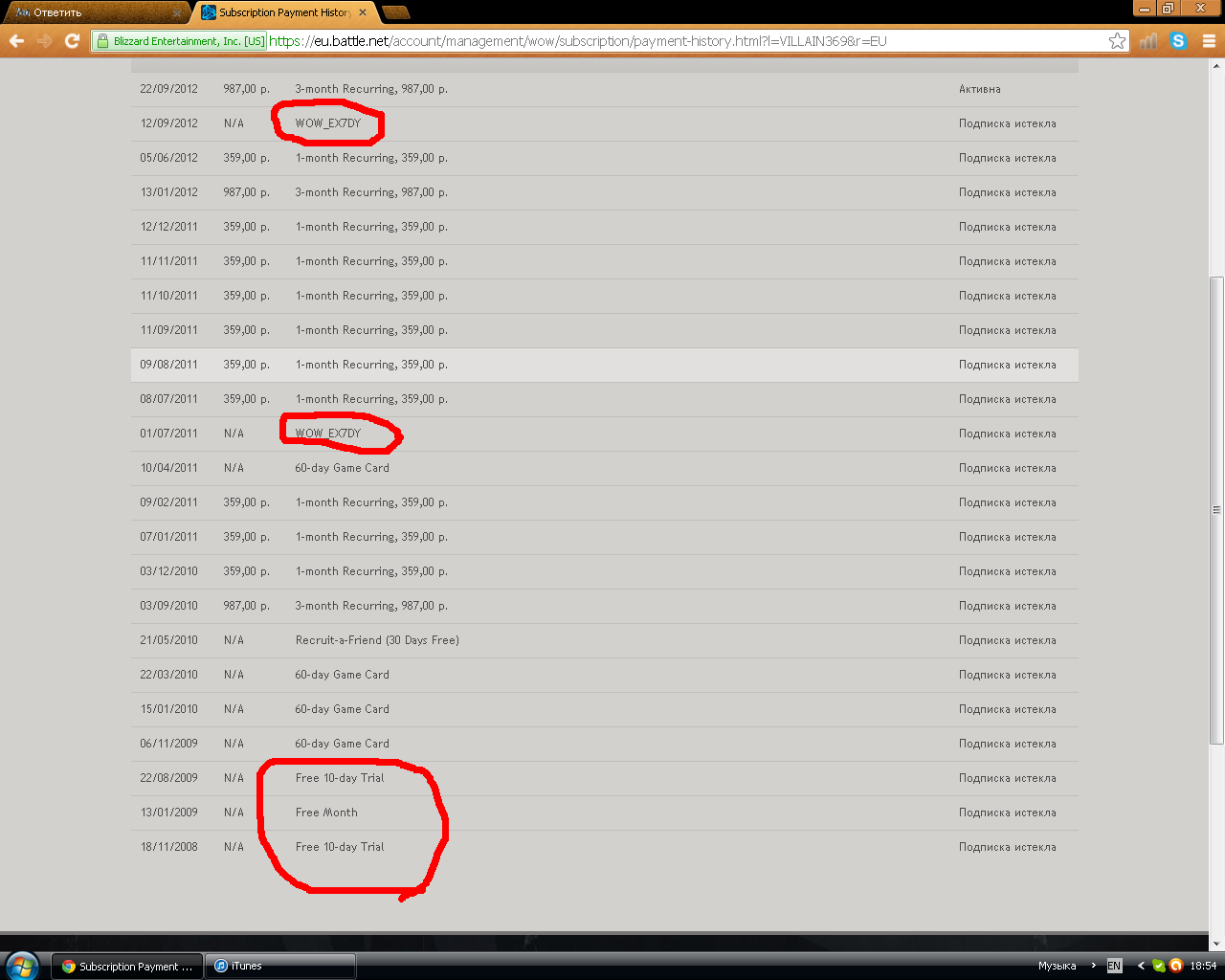
Task: Click the 11/09/2011 date cell
Action: [169, 330]
